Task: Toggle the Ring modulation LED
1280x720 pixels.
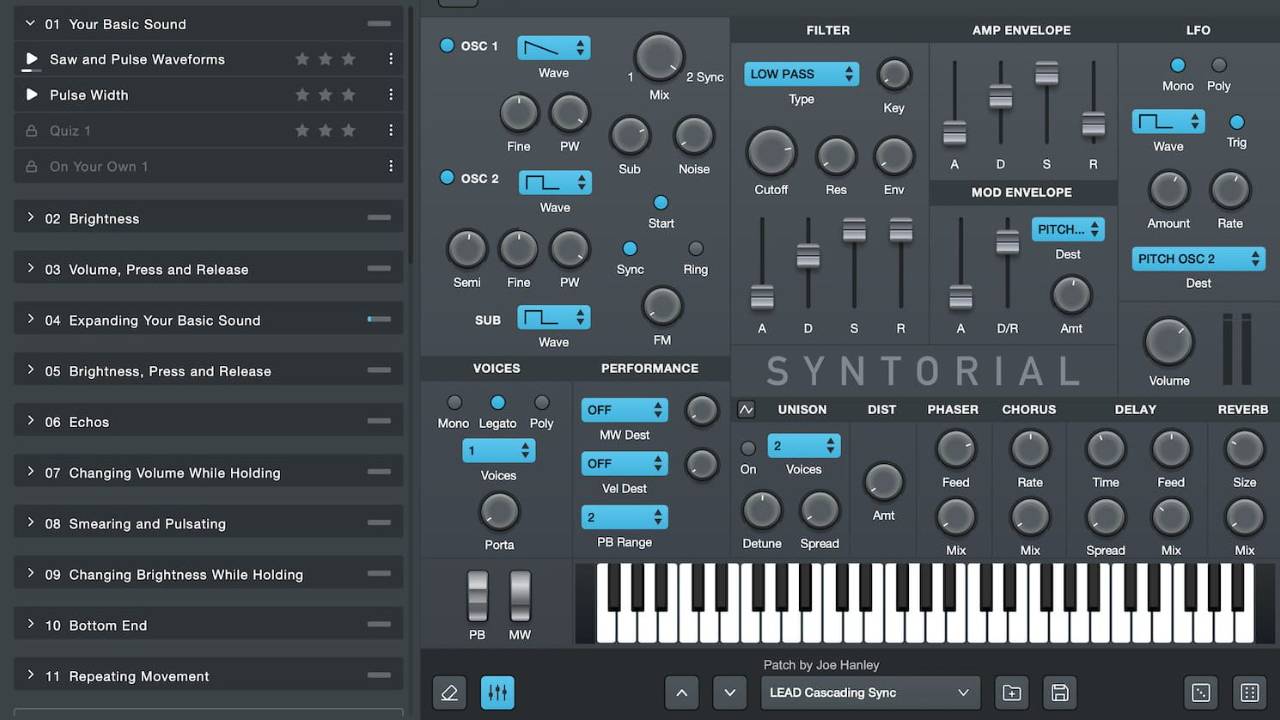Action: (696, 248)
